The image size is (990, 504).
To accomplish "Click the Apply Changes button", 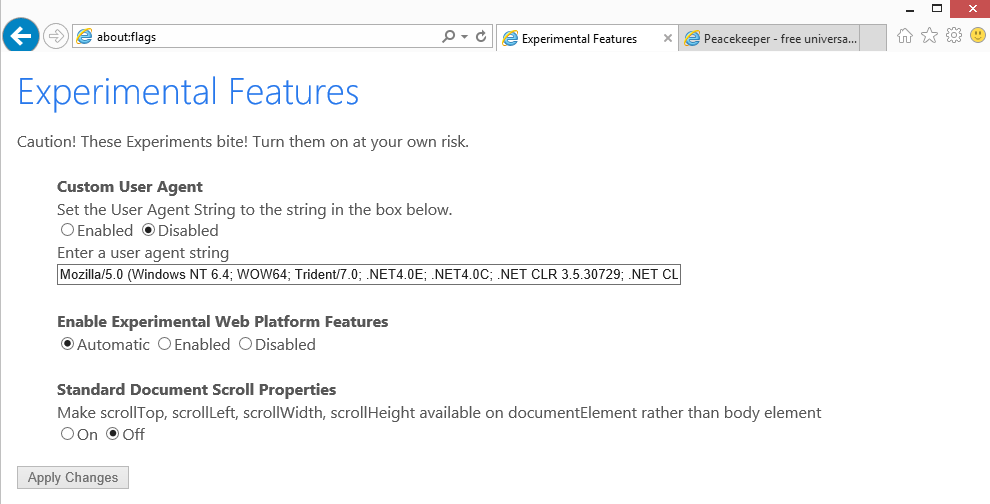I will point(73,477).
